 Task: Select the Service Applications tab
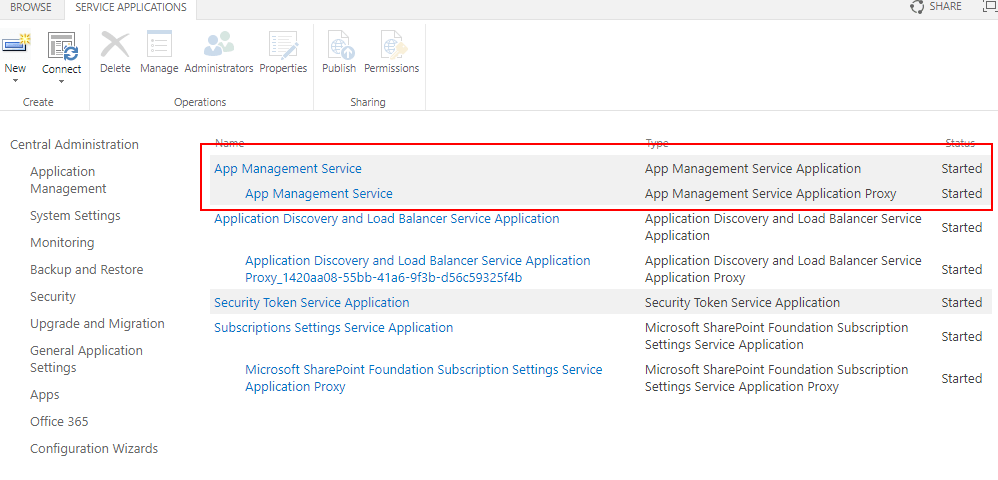131,7
